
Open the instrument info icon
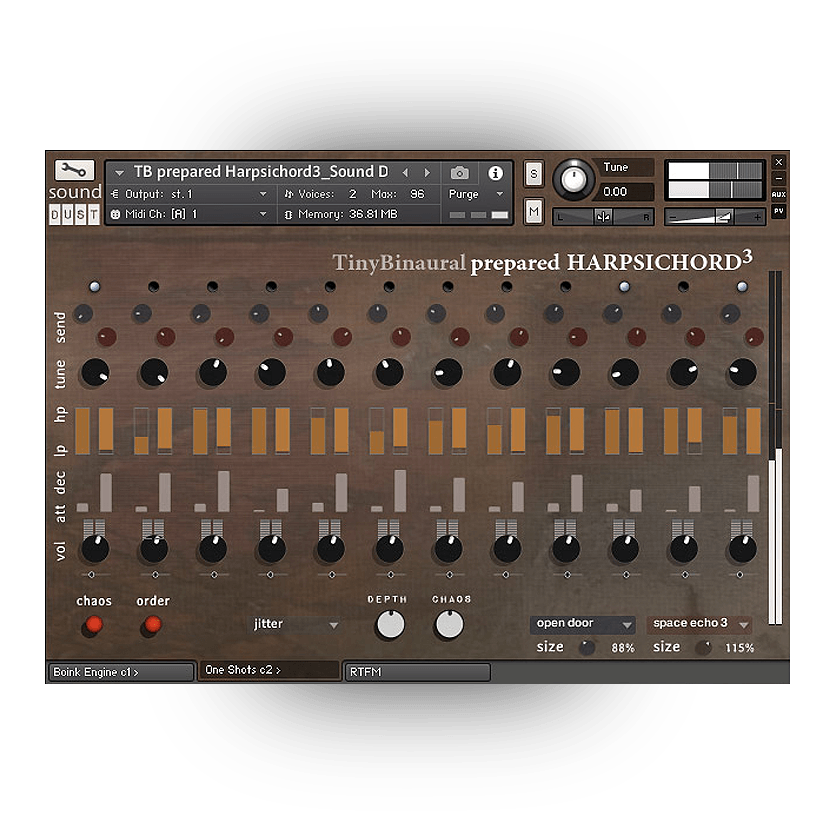pyautogui.click(x=495, y=173)
